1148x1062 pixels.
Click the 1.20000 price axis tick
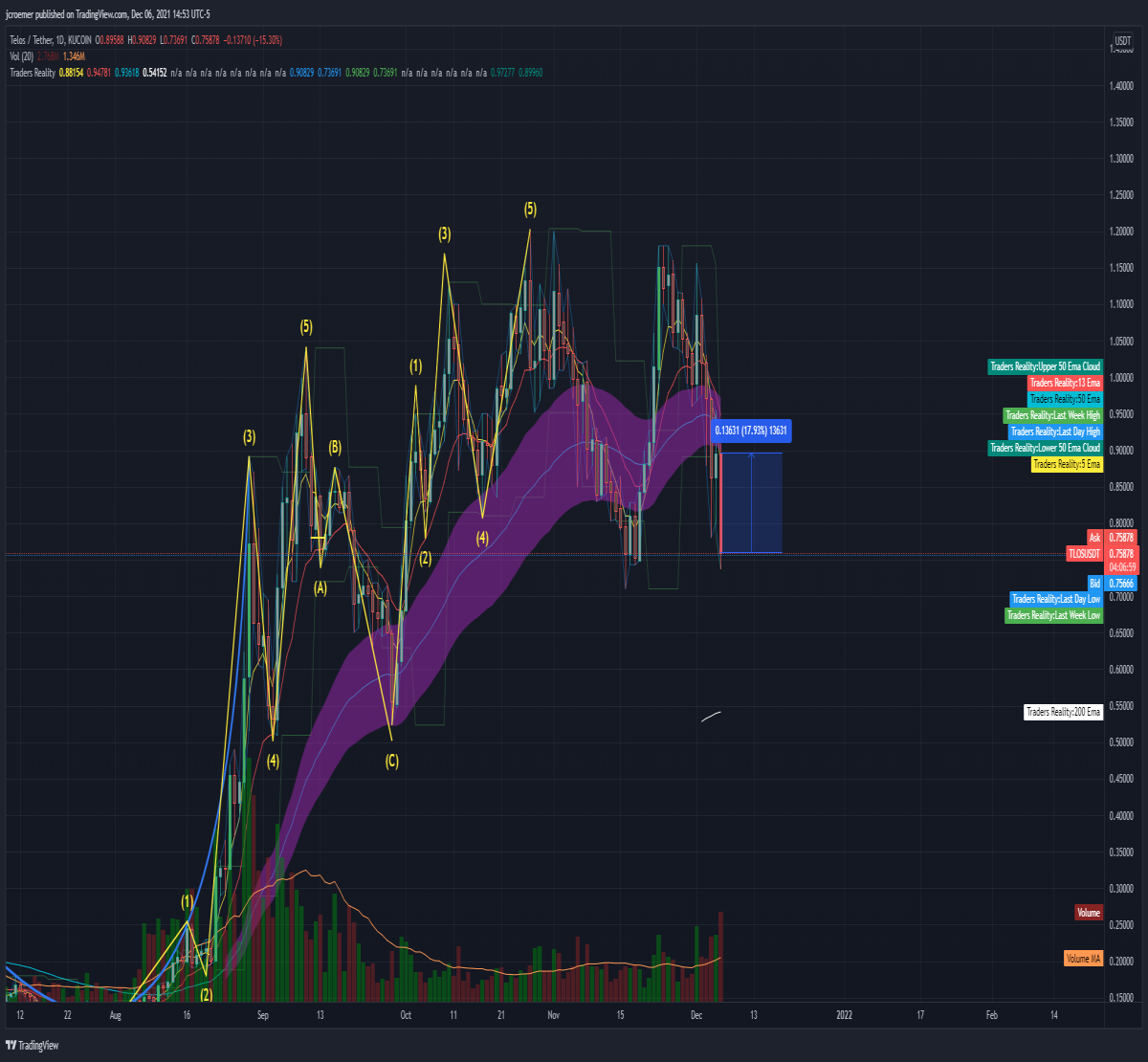(1122, 232)
